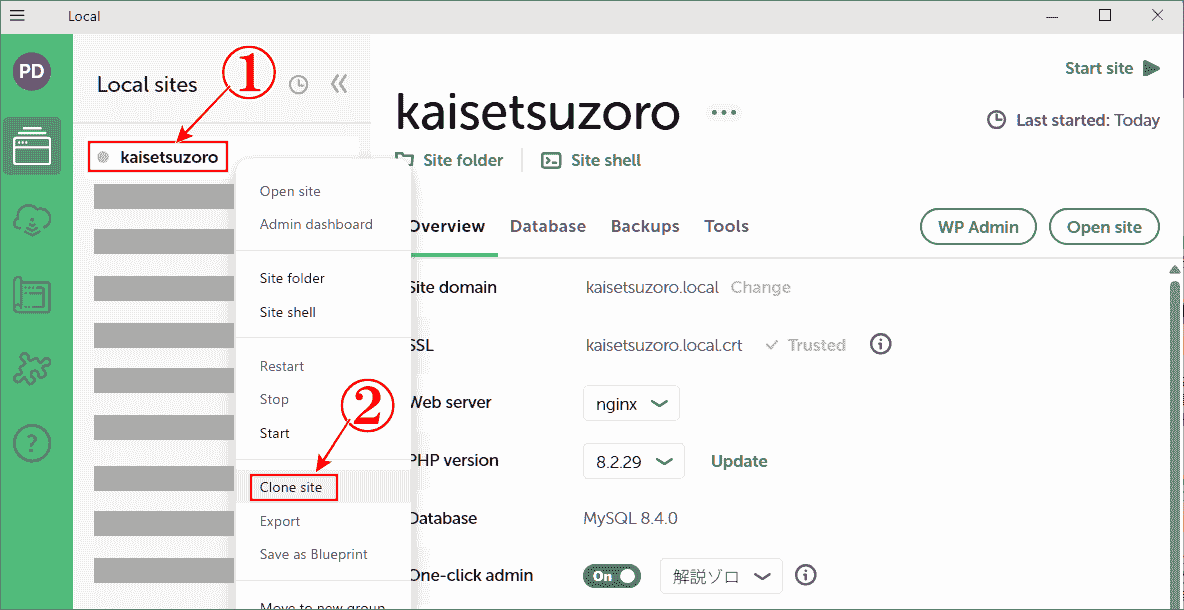Switch to the Backups tab

[x=645, y=226]
